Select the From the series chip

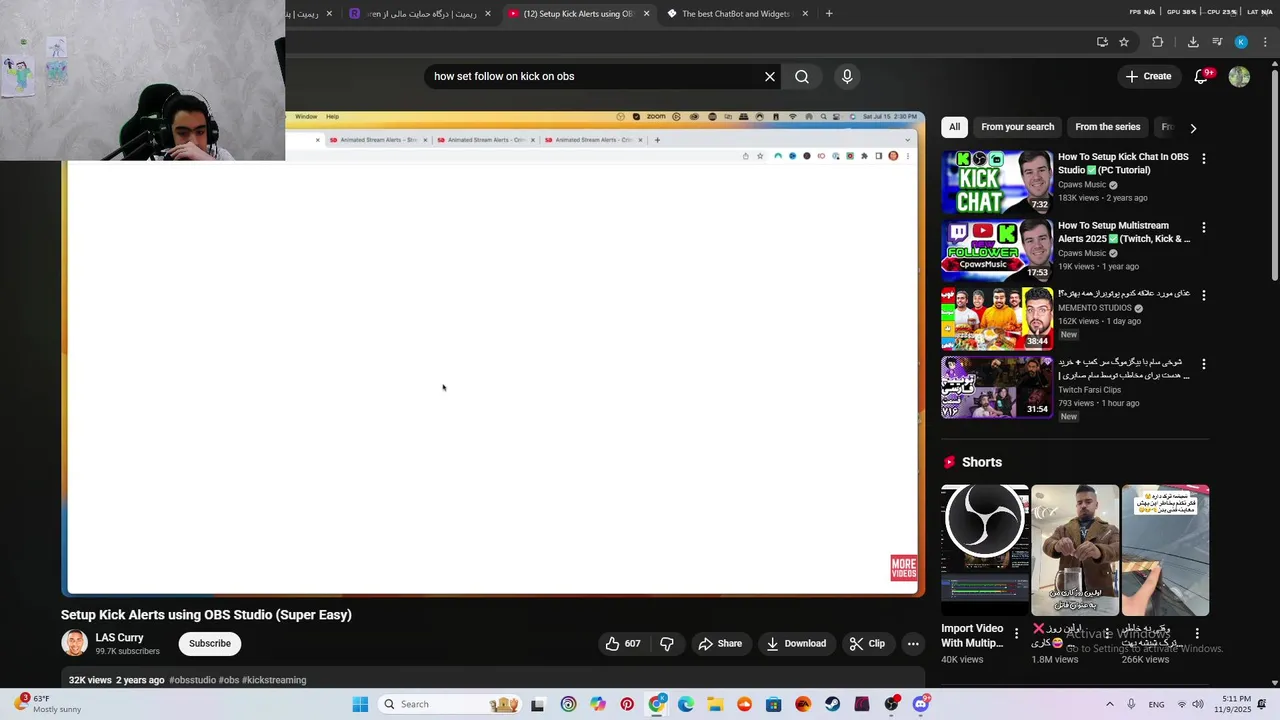[x=1107, y=127]
